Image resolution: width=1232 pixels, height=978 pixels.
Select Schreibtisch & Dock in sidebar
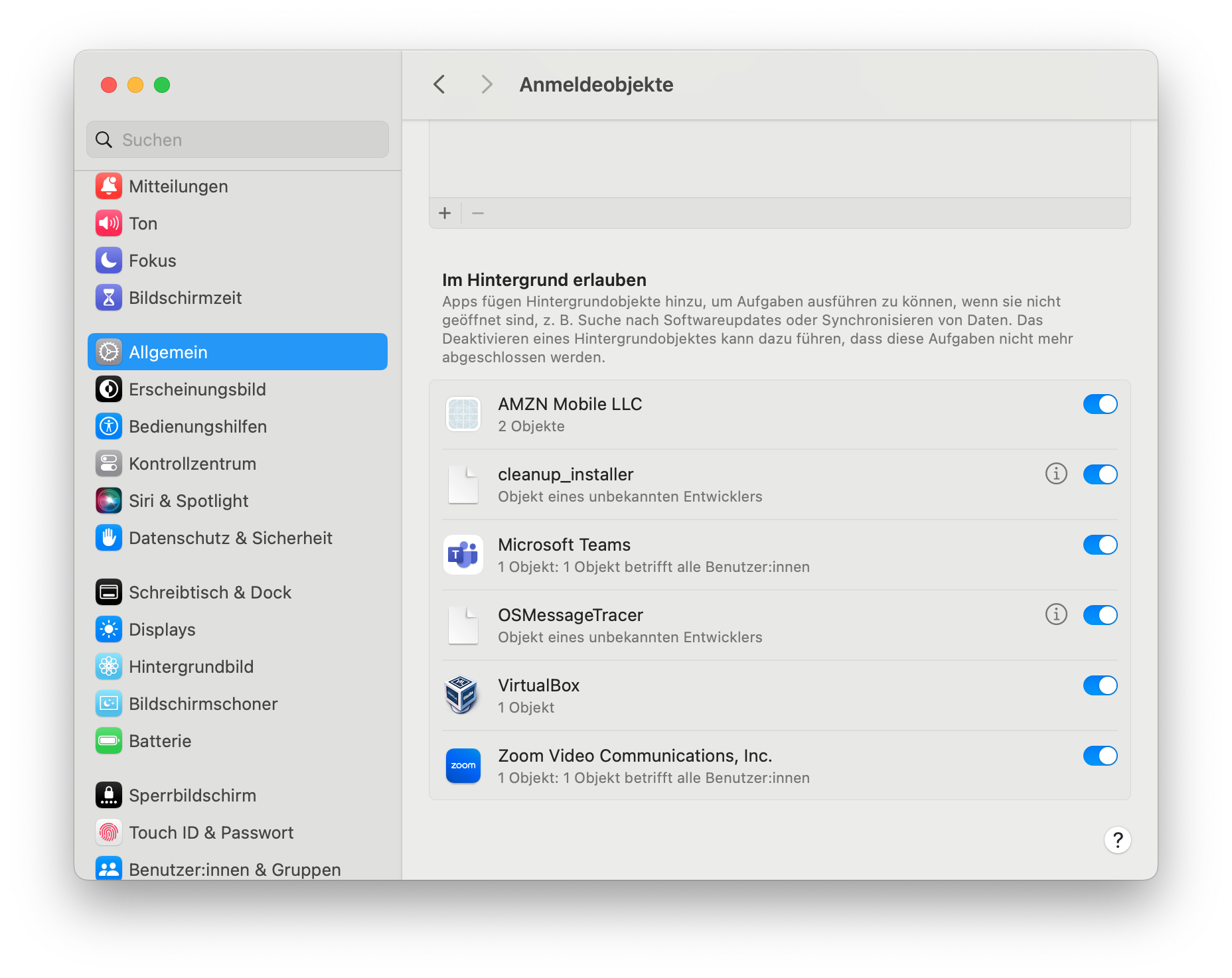click(x=210, y=593)
